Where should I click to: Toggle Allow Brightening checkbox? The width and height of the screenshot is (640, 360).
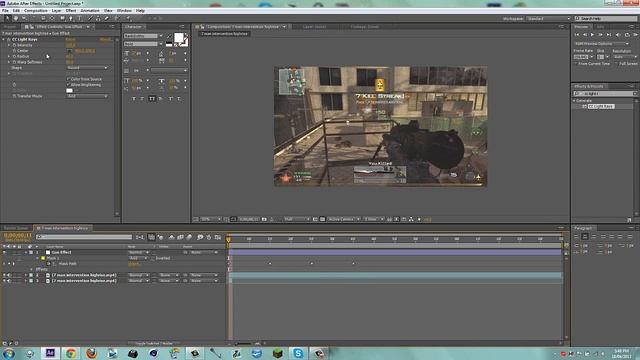tap(68, 85)
